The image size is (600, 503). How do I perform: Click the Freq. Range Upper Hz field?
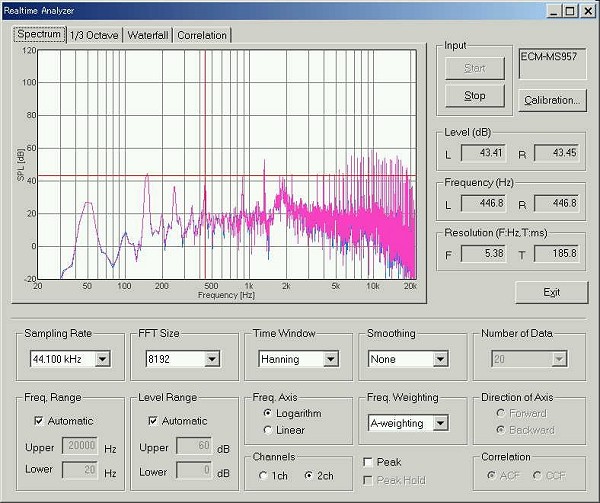(80, 446)
